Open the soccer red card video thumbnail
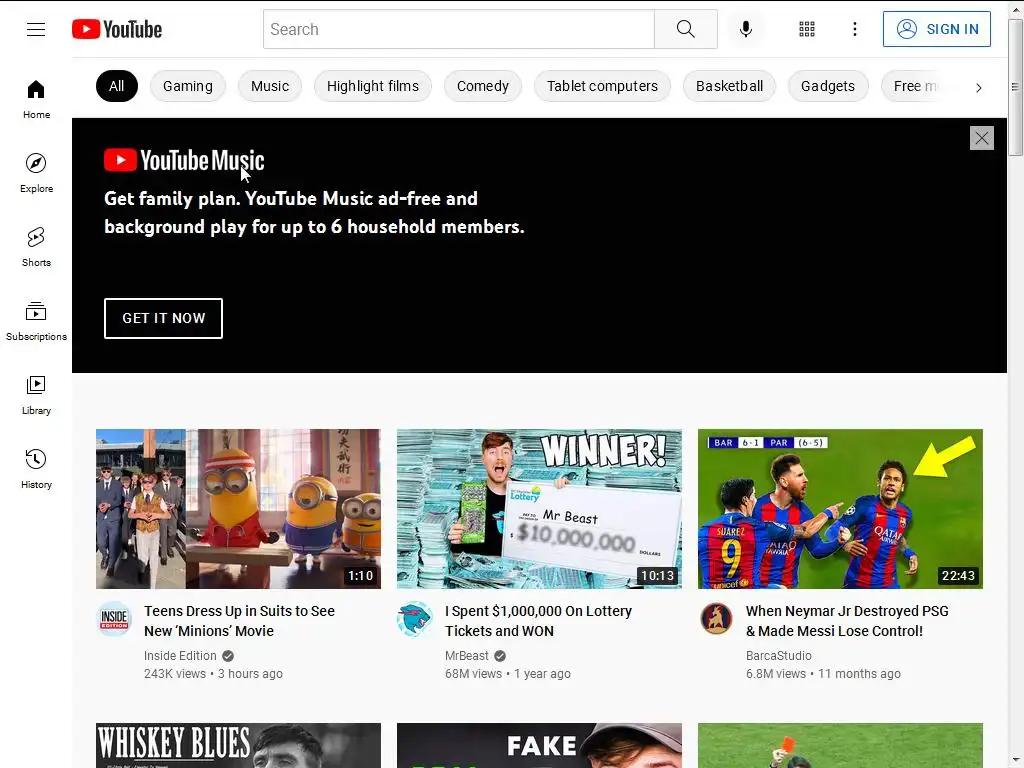This screenshot has width=1024, height=768. click(x=840, y=745)
